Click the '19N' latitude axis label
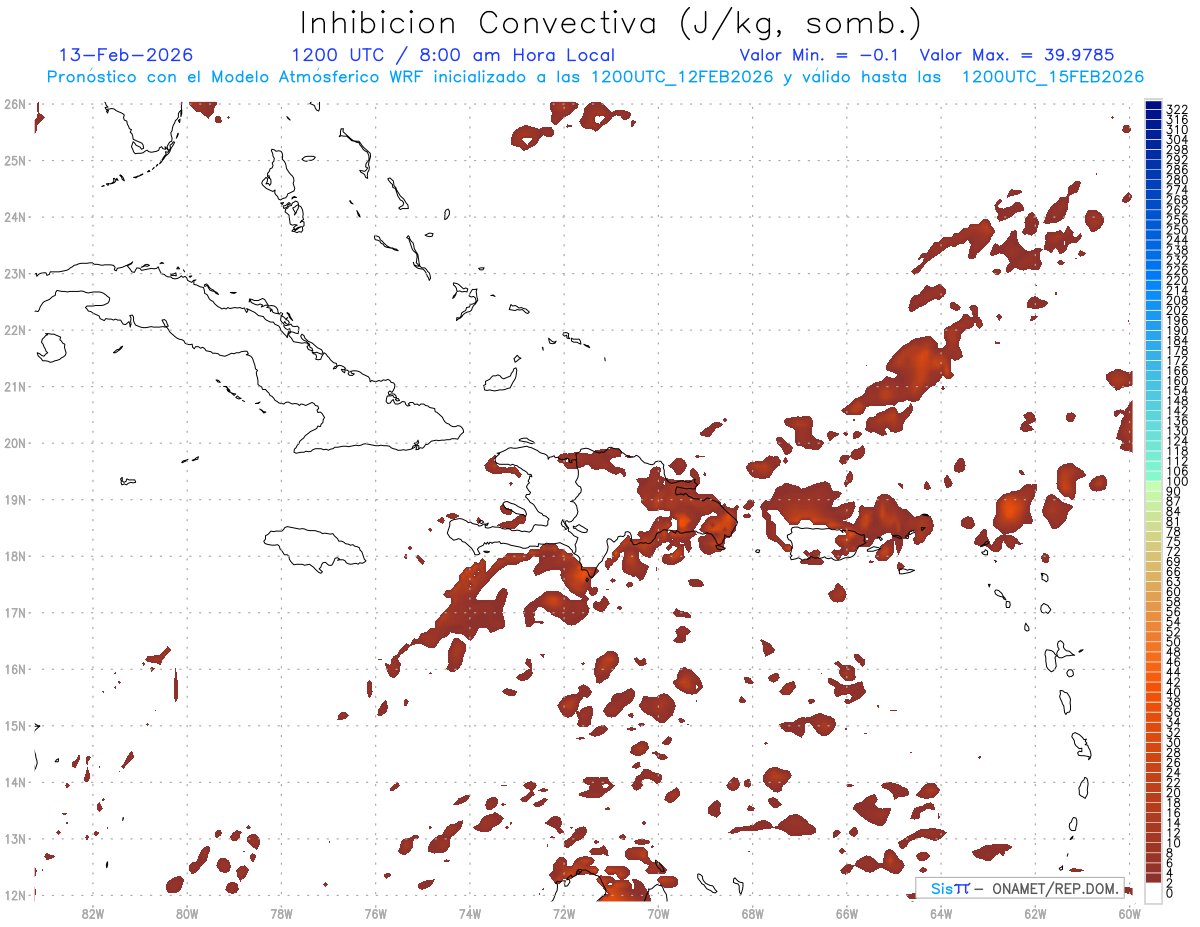This screenshot has width=1200, height=927. tap(14, 499)
